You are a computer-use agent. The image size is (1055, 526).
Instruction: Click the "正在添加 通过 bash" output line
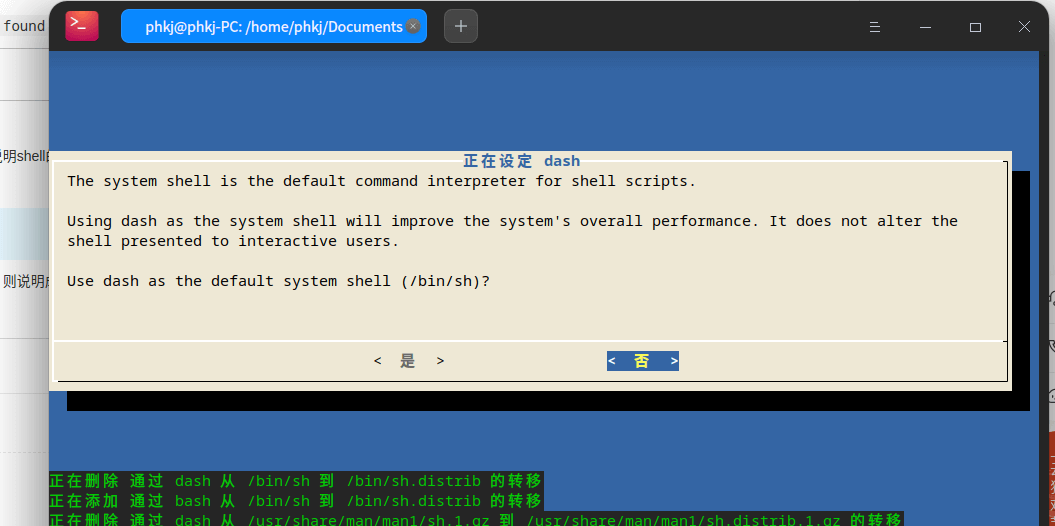pos(295,500)
